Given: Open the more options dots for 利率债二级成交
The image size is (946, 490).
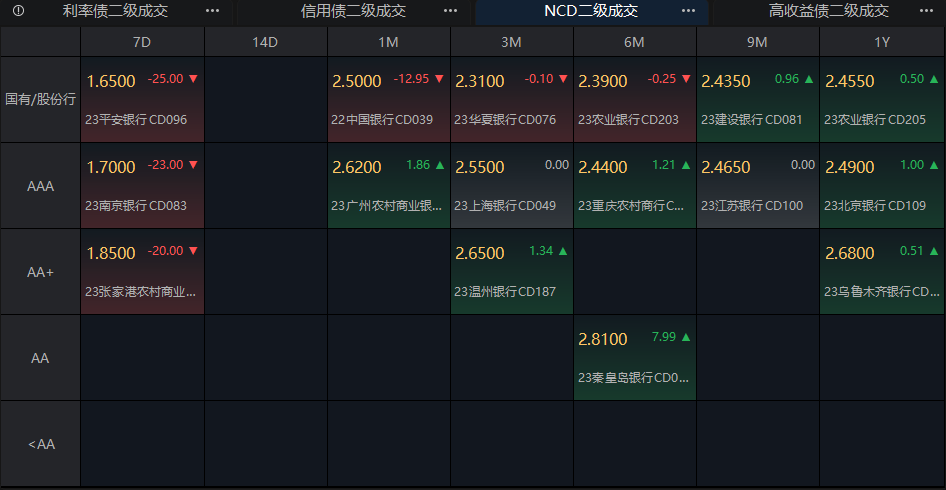Looking at the screenshot, I should coord(212,11).
